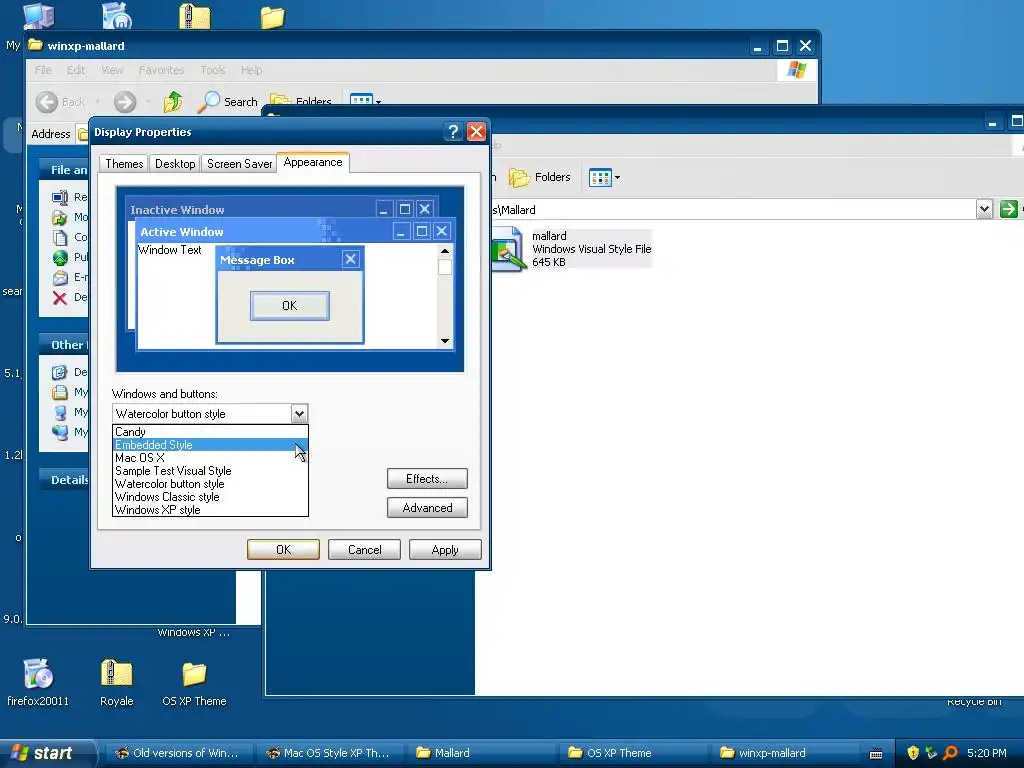The width and height of the screenshot is (1024, 768).
Task: Click the preview Message Box OK button
Action: tap(289, 306)
